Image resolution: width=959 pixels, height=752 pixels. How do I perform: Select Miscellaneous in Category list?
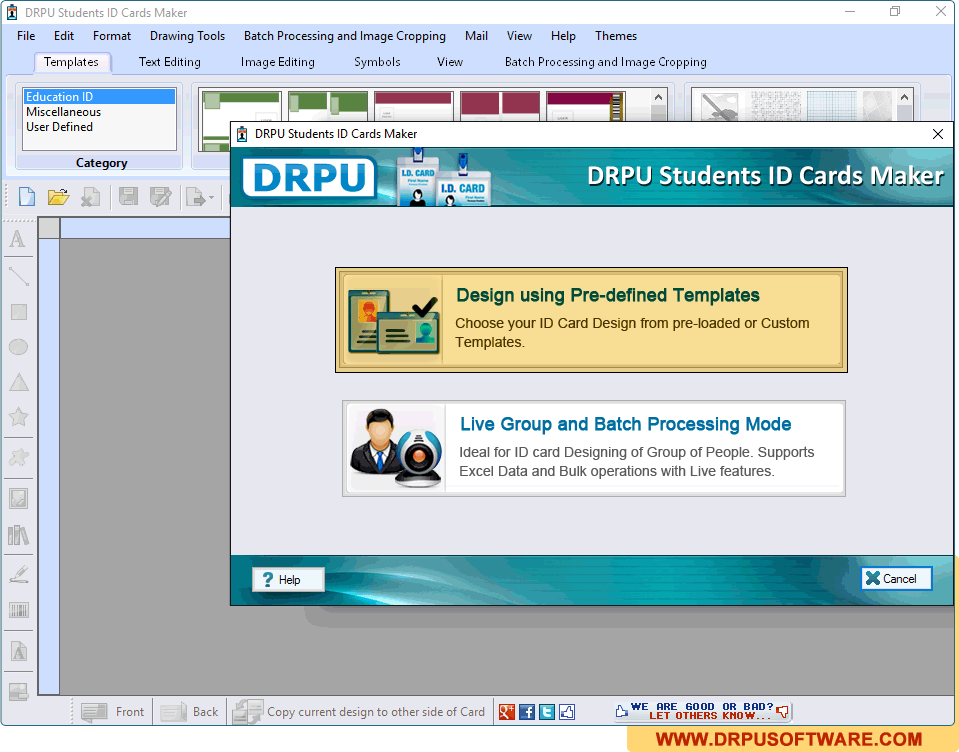tap(99, 112)
